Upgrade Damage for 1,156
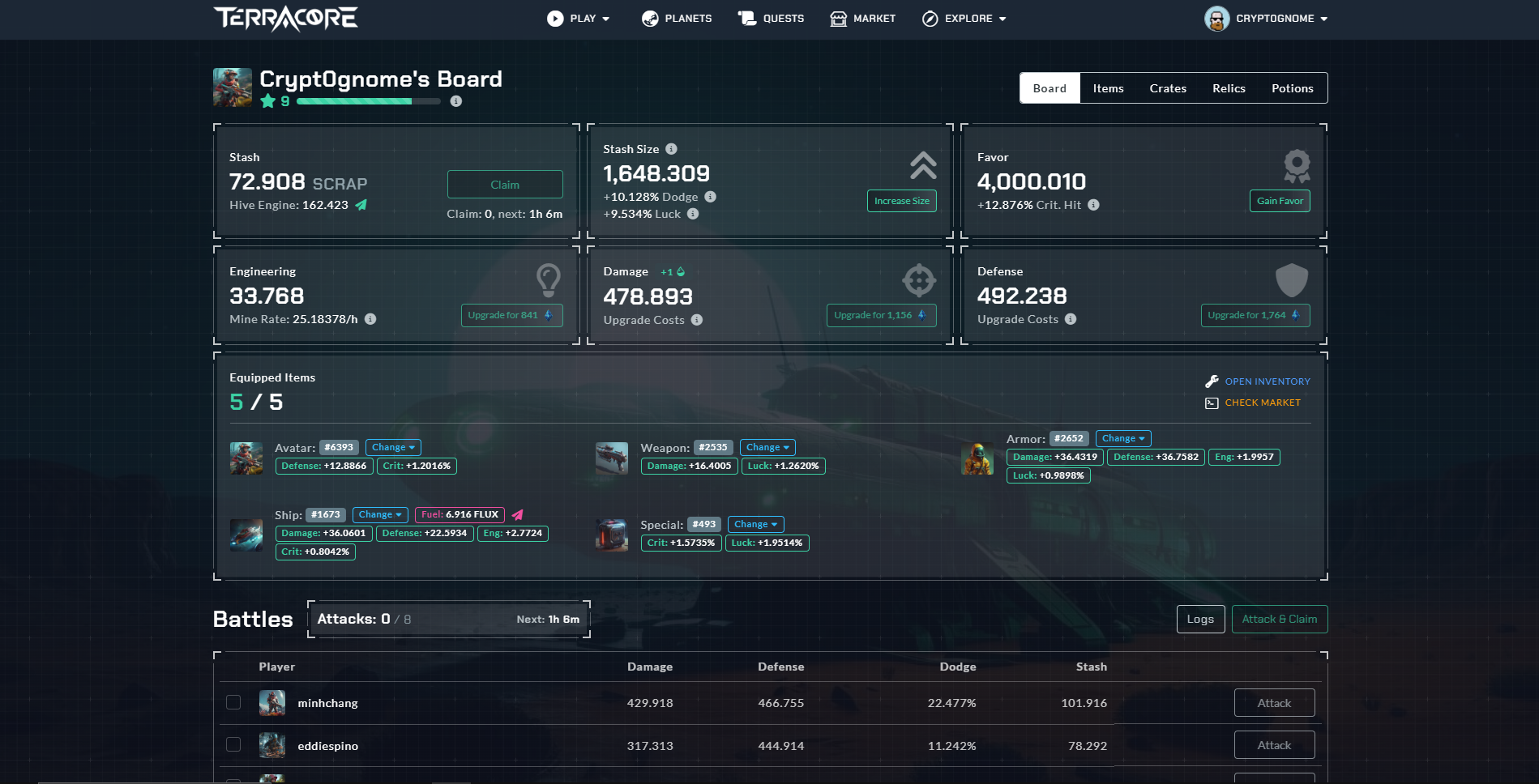This screenshot has width=1539, height=784. pos(882,315)
